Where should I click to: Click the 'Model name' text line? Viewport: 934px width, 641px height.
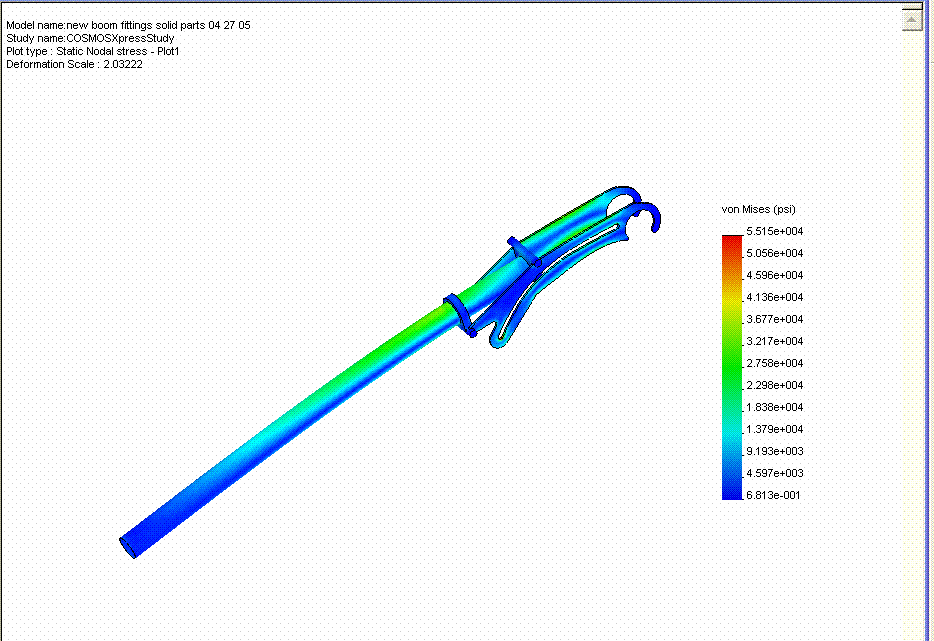click(x=128, y=25)
